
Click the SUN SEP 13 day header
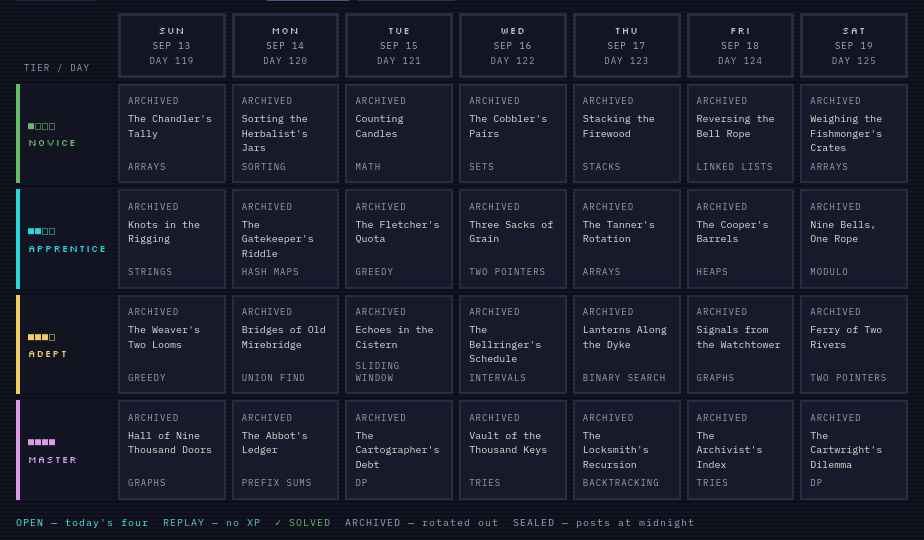(x=171, y=45)
